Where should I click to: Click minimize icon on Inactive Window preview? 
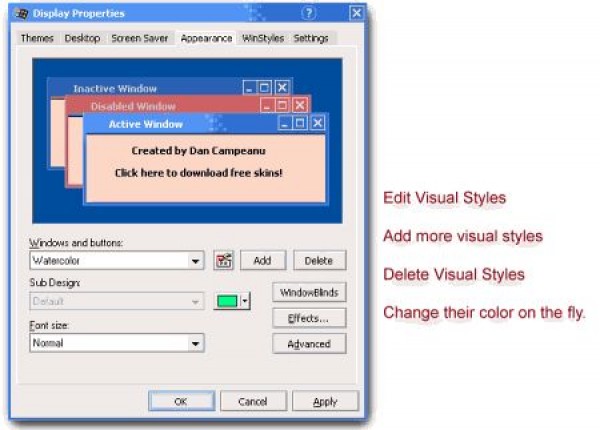click(x=249, y=88)
